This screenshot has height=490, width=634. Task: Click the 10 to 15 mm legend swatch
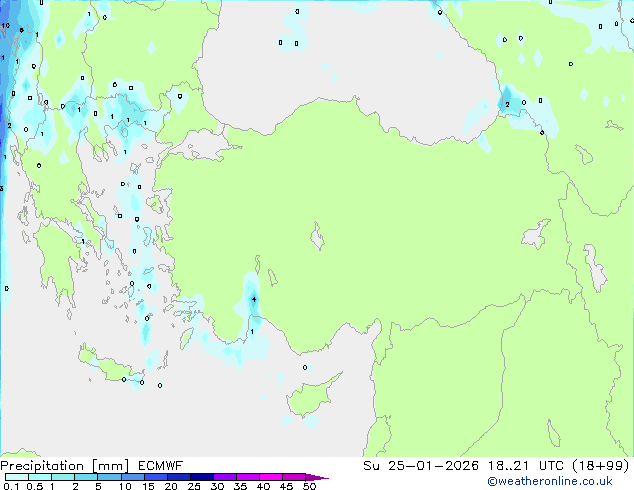point(132,477)
